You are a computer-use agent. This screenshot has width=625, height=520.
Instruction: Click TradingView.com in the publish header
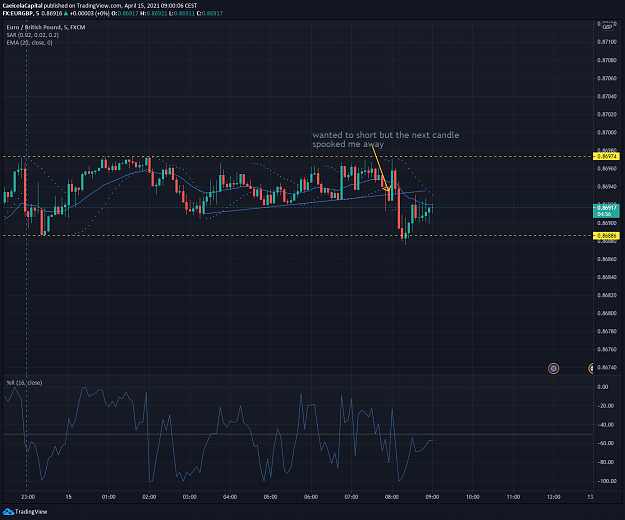pos(100,6)
